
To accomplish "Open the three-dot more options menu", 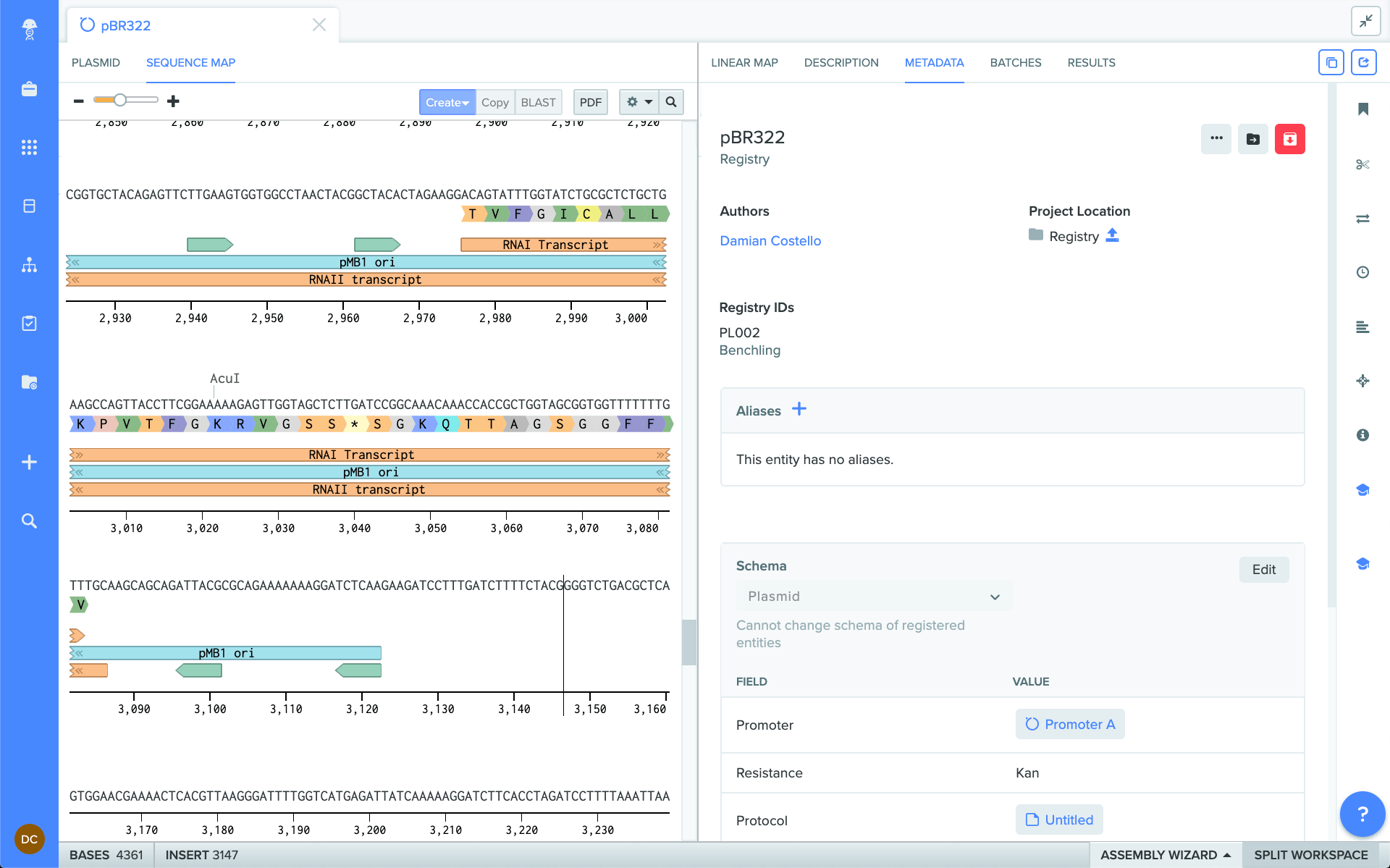I will tap(1216, 139).
